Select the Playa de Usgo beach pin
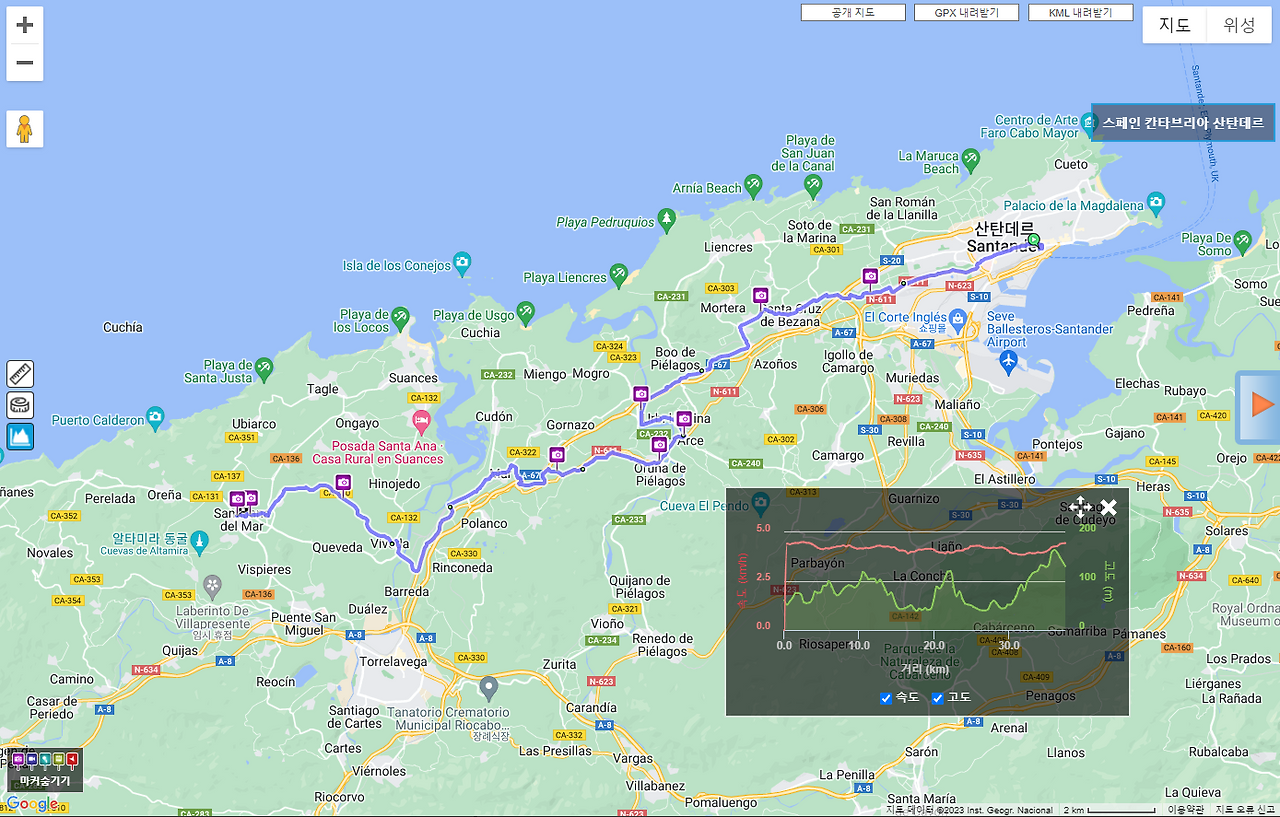 point(525,313)
